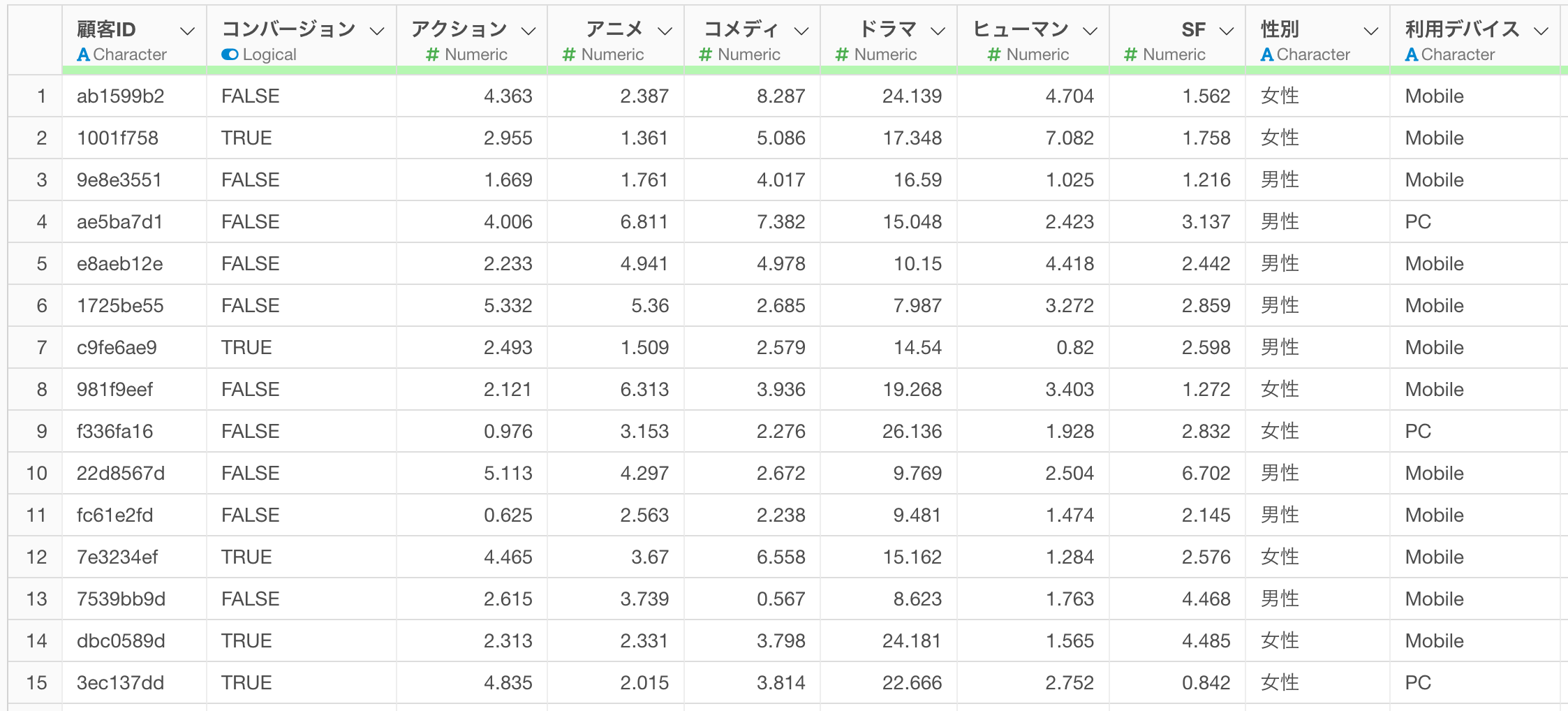
Task: Expand the ヒューマン column menu chevron
Action: [x=1090, y=31]
